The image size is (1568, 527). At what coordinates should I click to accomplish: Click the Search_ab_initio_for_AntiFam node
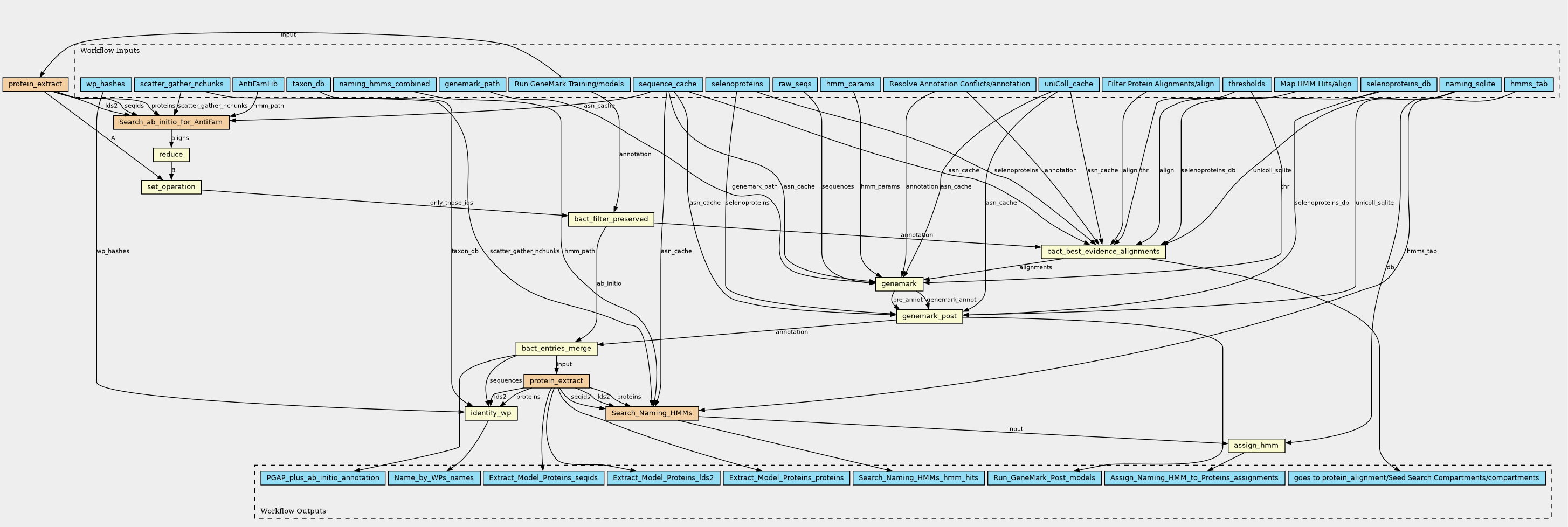pos(171,122)
